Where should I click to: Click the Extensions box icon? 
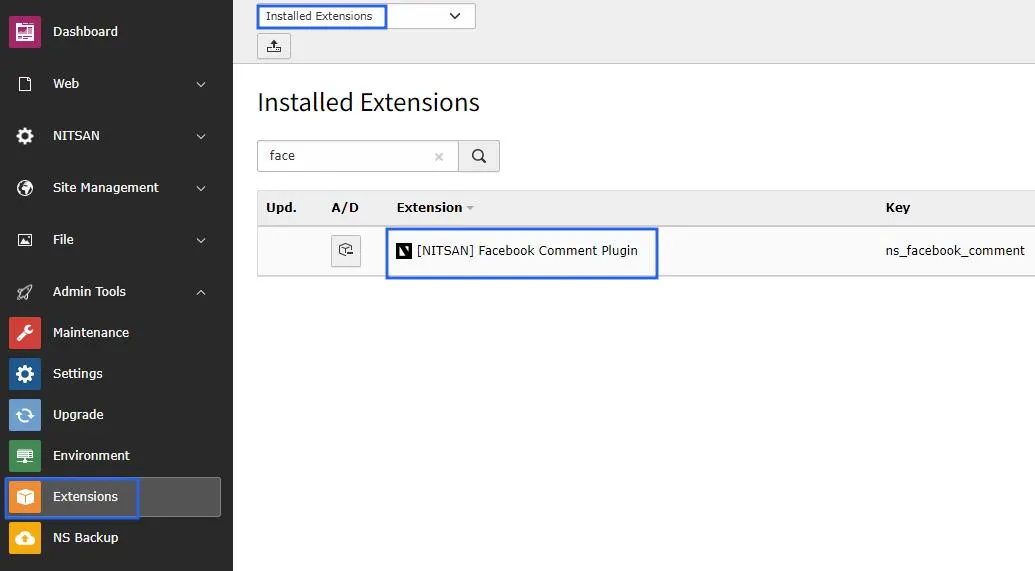tap(24, 496)
